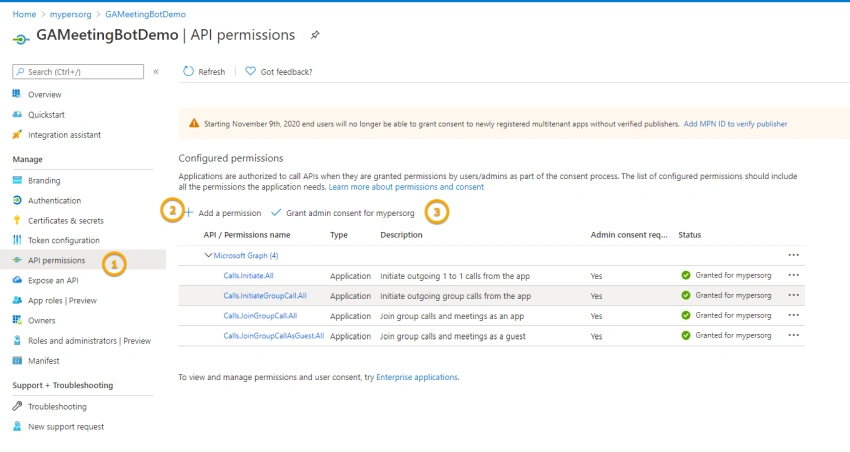Click Grant admin consent for mypersorg
850x452 pixels.
click(350, 213)
